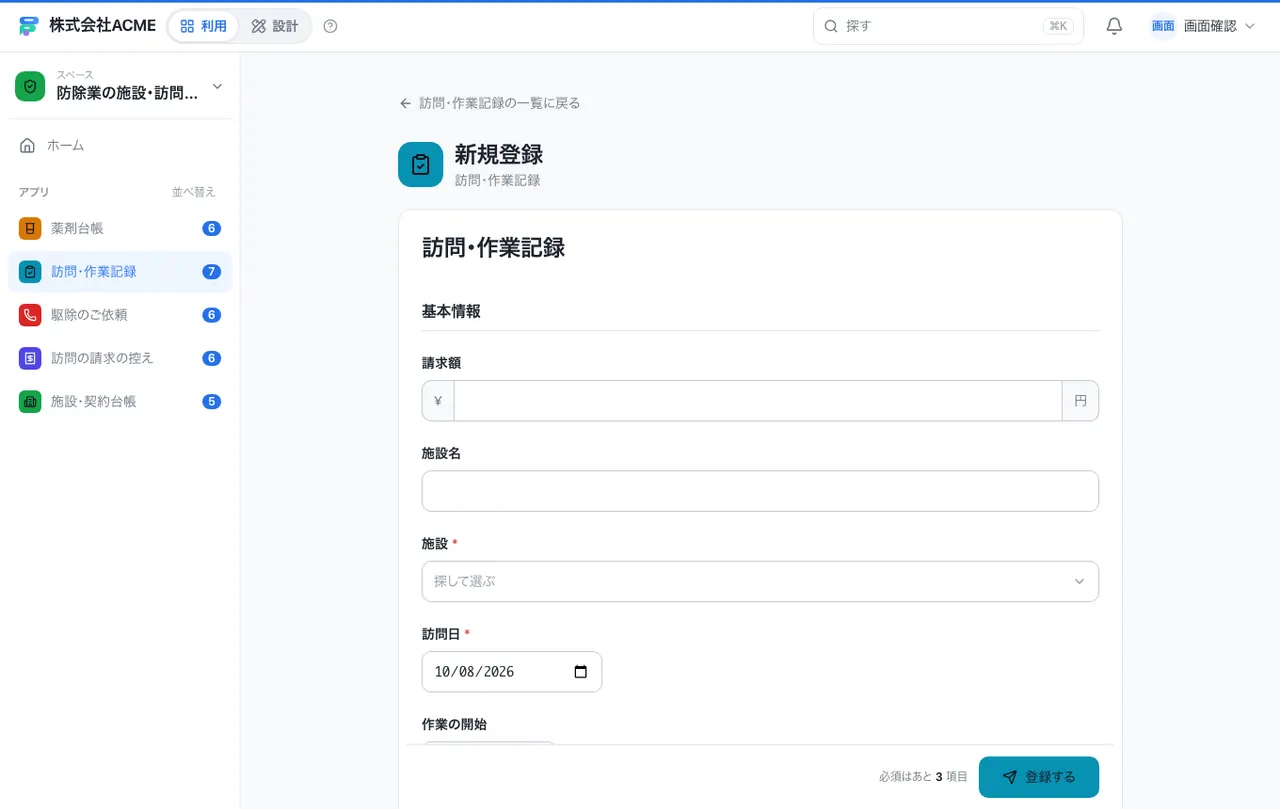Switch to the 設計 mode tab
The image size is (1280, 809).
point(275,26)
